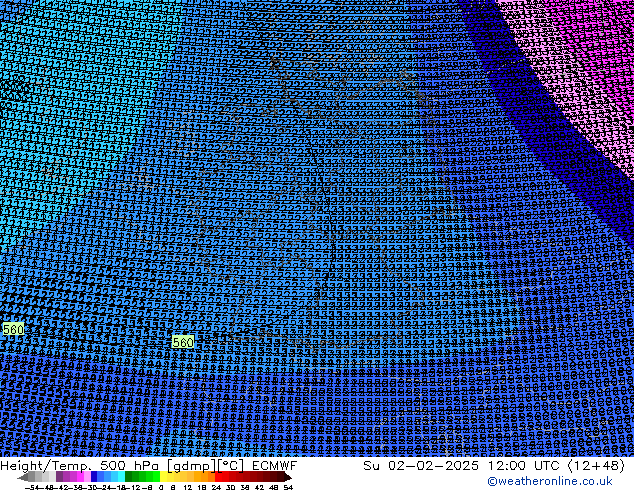Click the 12:00 time text
The image size is (634, 490).
point(507,466)
